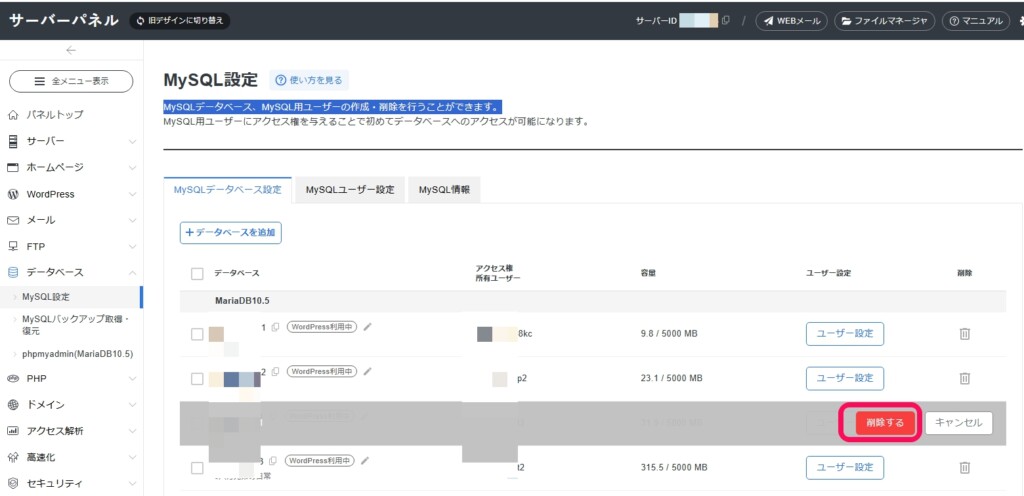Expand the 高速化 menu chevron
This screenshot has height=496, width=1024.
133,457
